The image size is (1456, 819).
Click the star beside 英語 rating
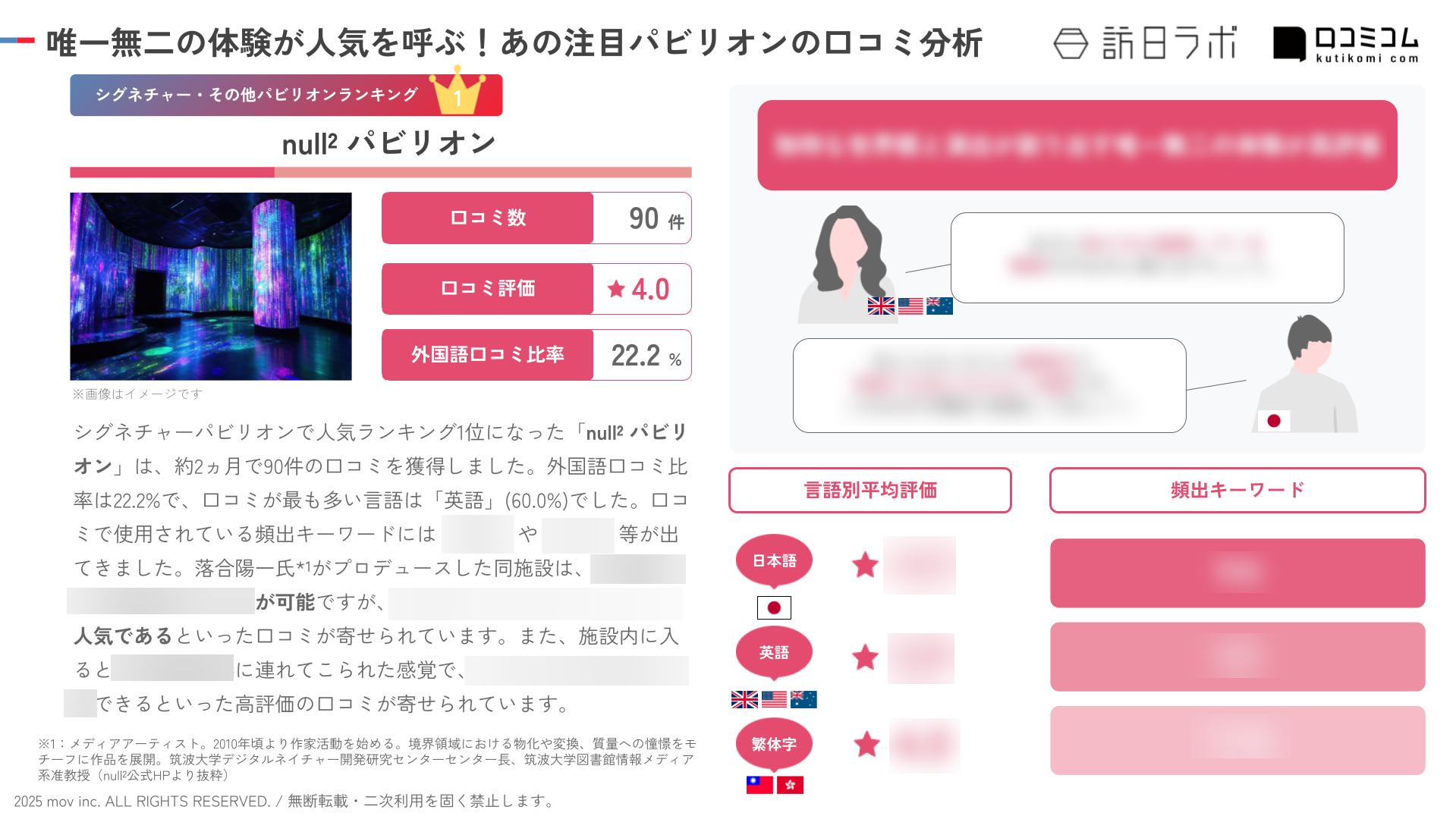(x=865, y=657)
